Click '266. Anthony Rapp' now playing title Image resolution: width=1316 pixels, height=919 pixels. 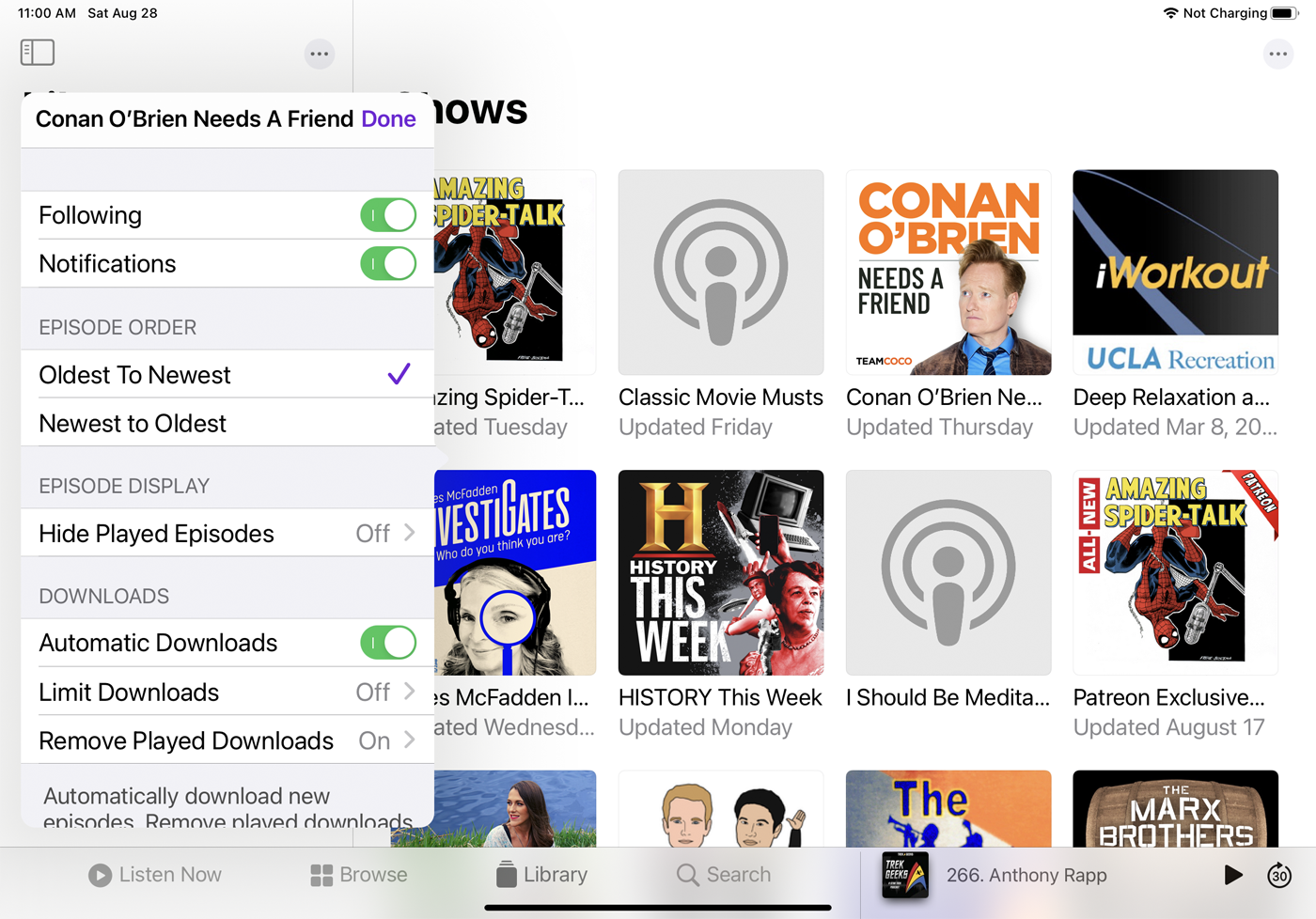point(1026,875)
